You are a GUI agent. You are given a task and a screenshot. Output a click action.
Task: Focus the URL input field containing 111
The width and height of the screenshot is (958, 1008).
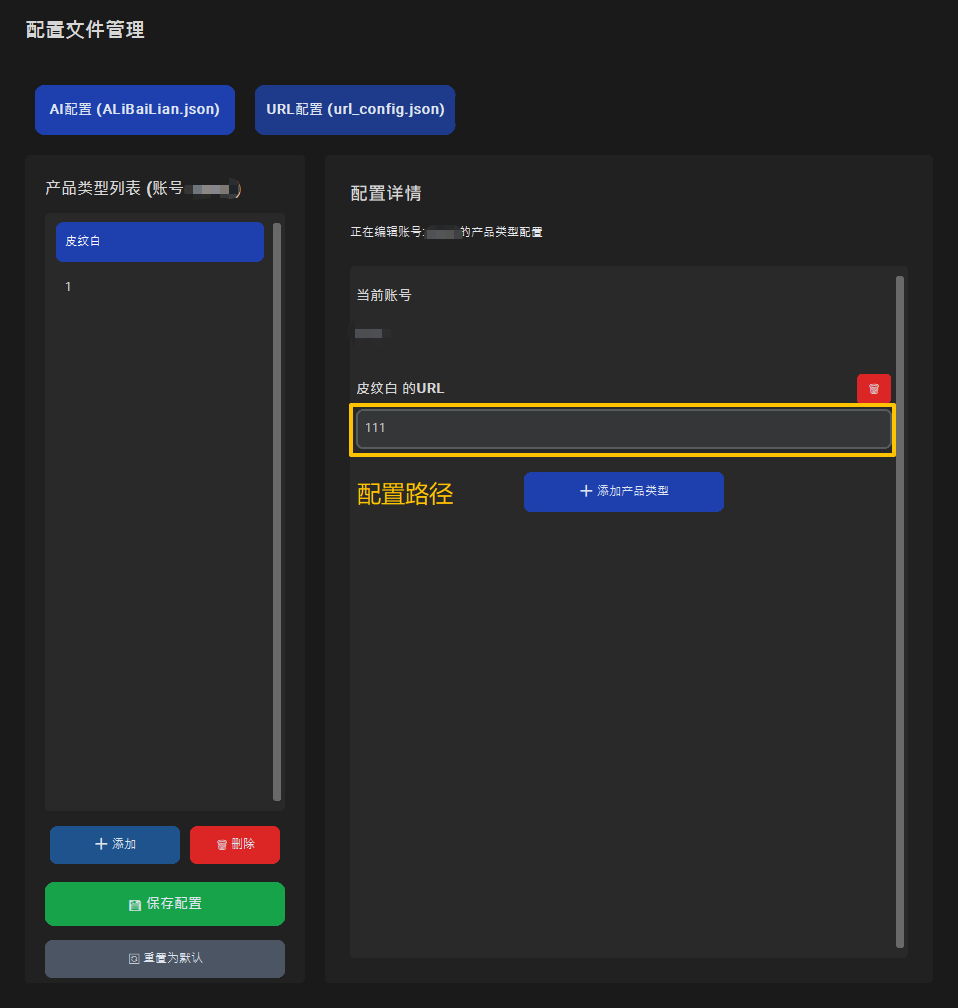tap(622, 428)
